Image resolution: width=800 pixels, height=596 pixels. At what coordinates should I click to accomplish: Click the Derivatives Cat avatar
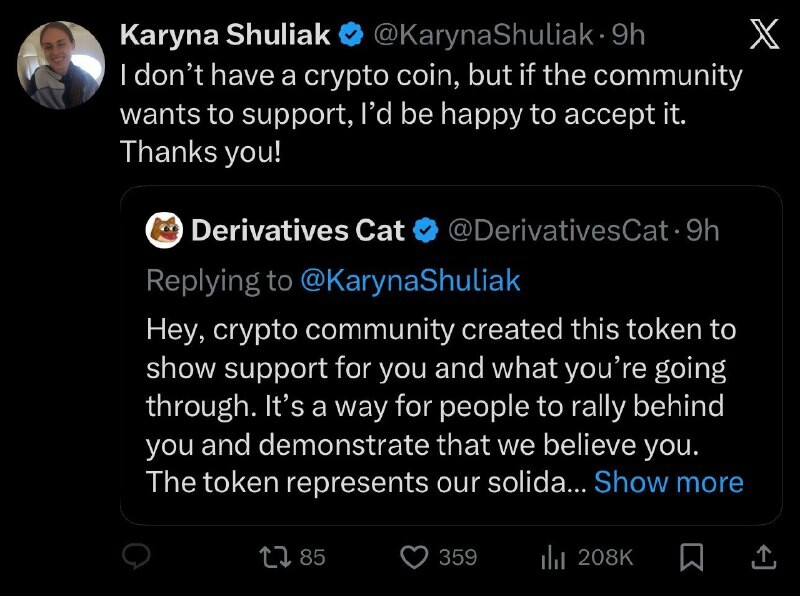point(163,231)
